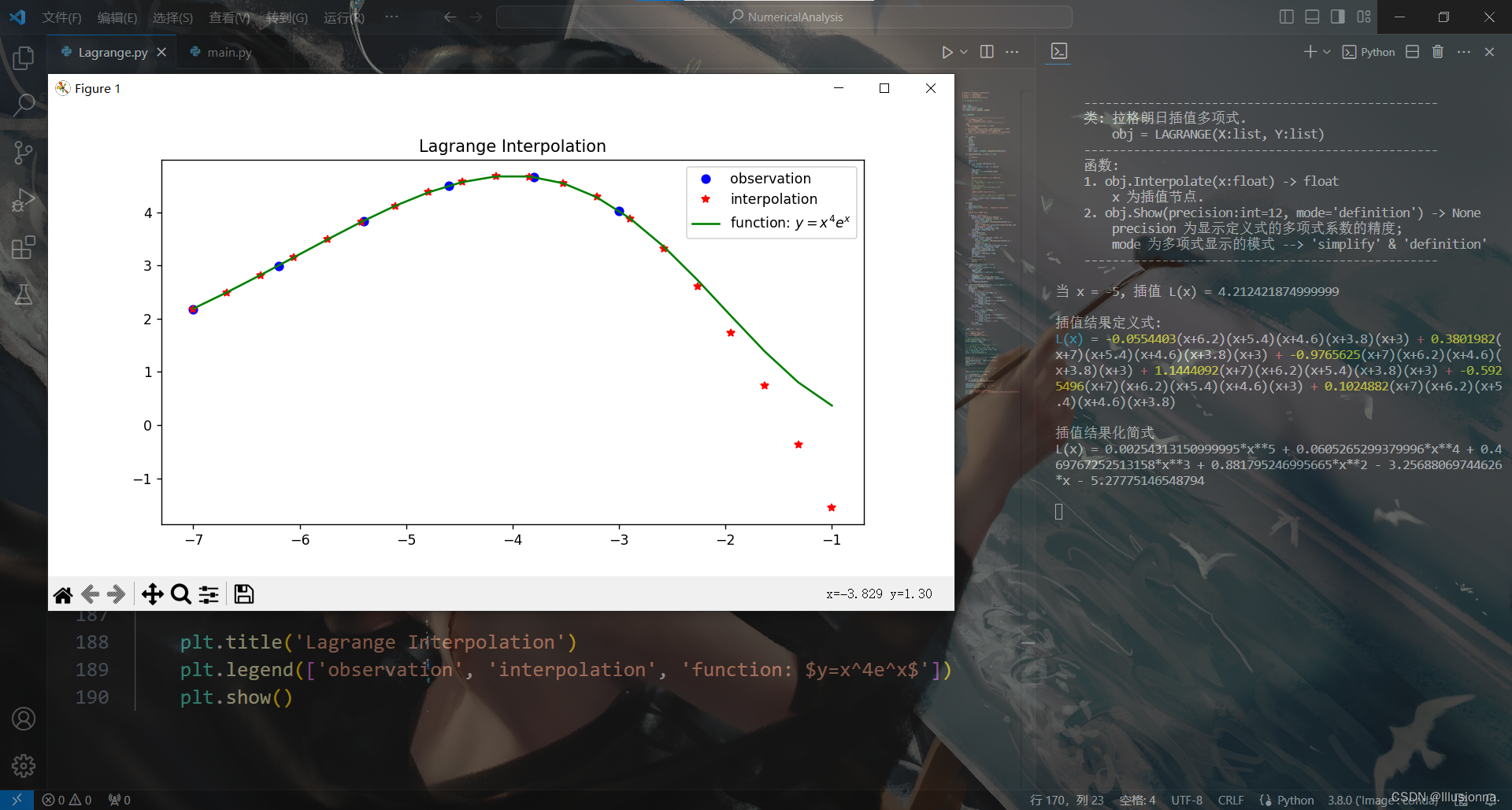Expand the Run button dropdown arrow

coord(964,52)
